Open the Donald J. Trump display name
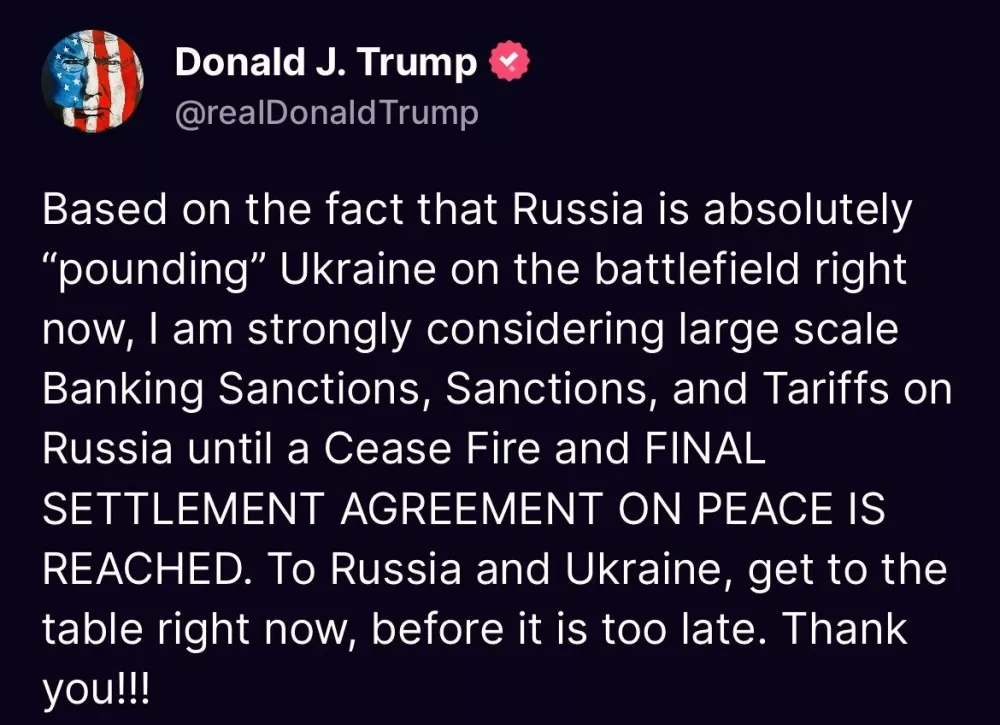This screenshot has width=1000, height=725. point(326,63)
